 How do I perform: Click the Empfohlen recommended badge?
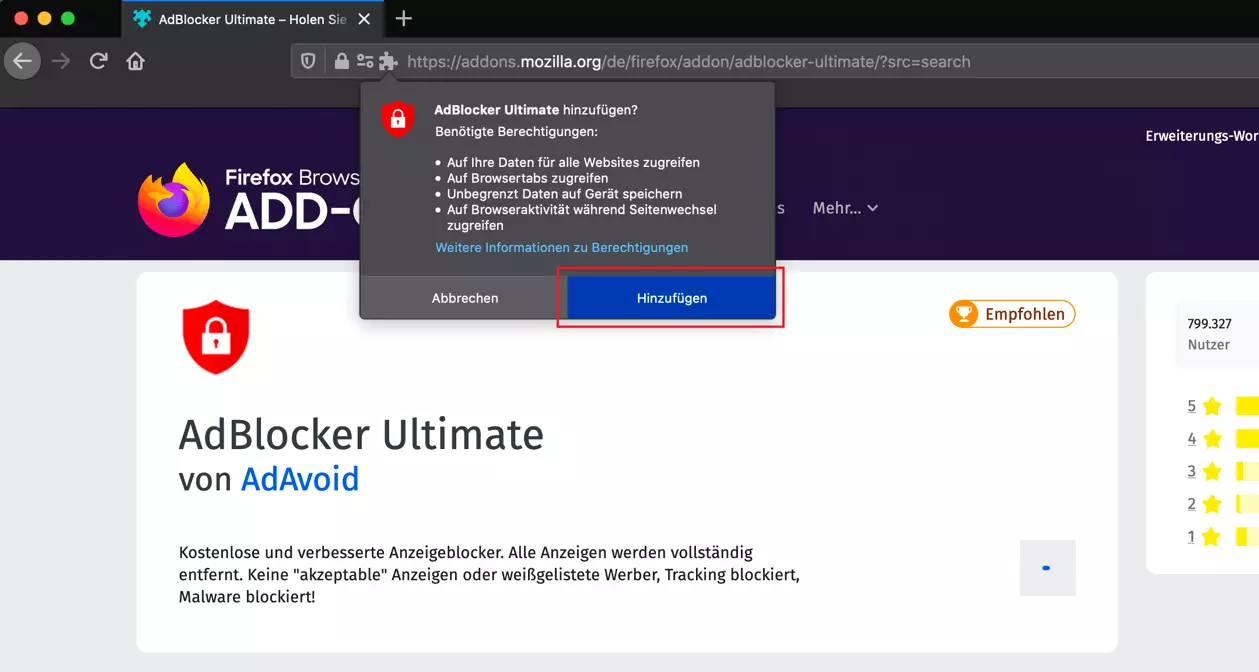[1012, 314]
